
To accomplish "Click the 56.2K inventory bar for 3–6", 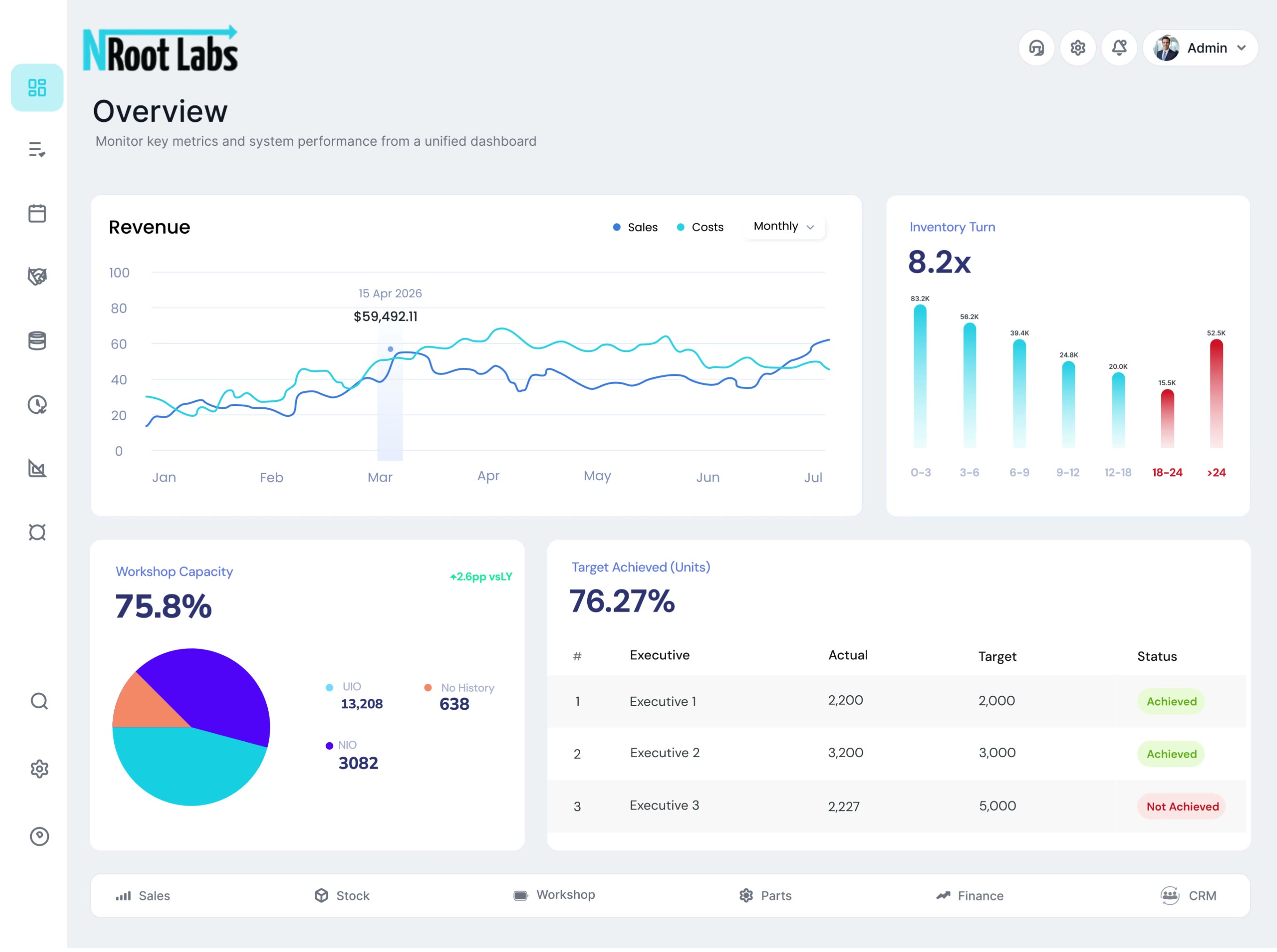I will [x=970, y=385].
